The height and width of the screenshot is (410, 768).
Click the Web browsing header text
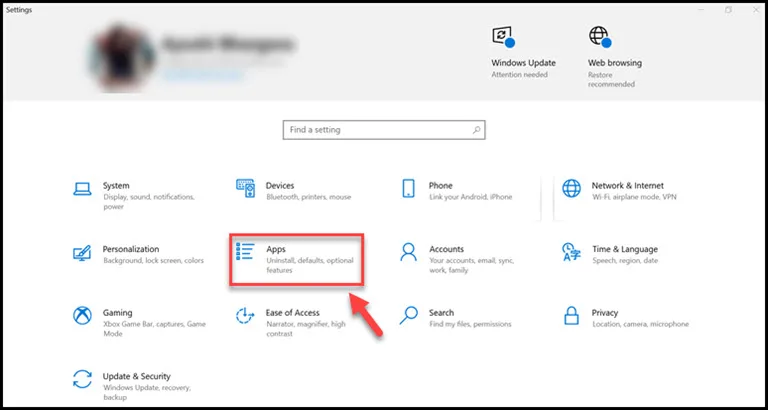615,63
